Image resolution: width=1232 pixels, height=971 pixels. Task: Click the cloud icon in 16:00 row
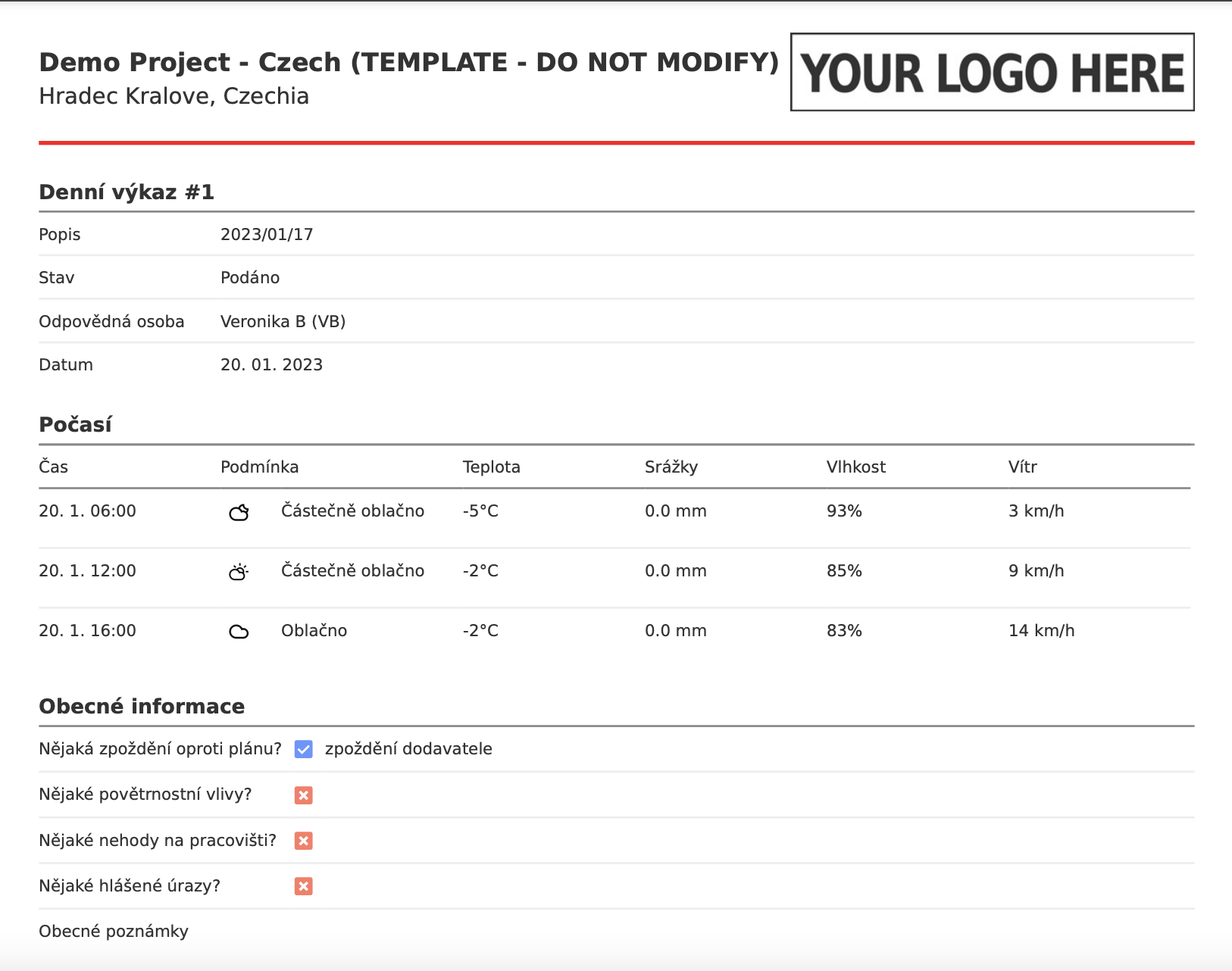tap(239, 632)
